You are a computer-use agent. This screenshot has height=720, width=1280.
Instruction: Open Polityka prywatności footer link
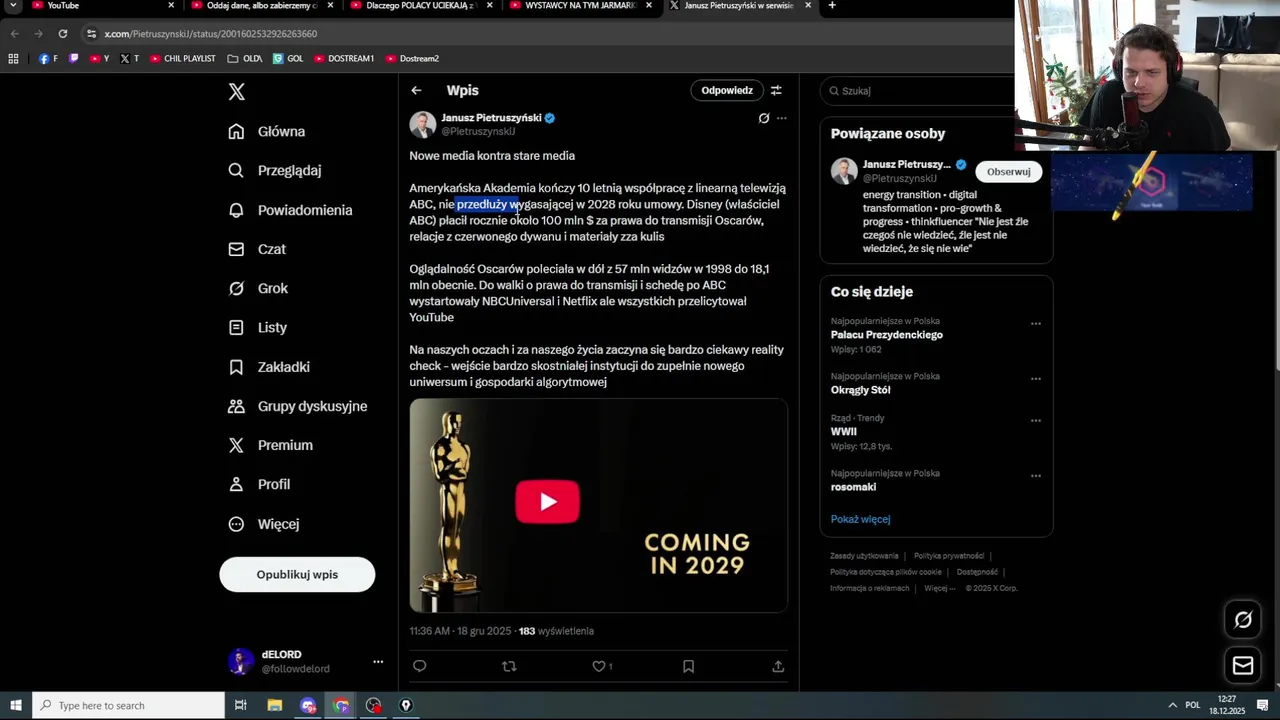[949, 556]
